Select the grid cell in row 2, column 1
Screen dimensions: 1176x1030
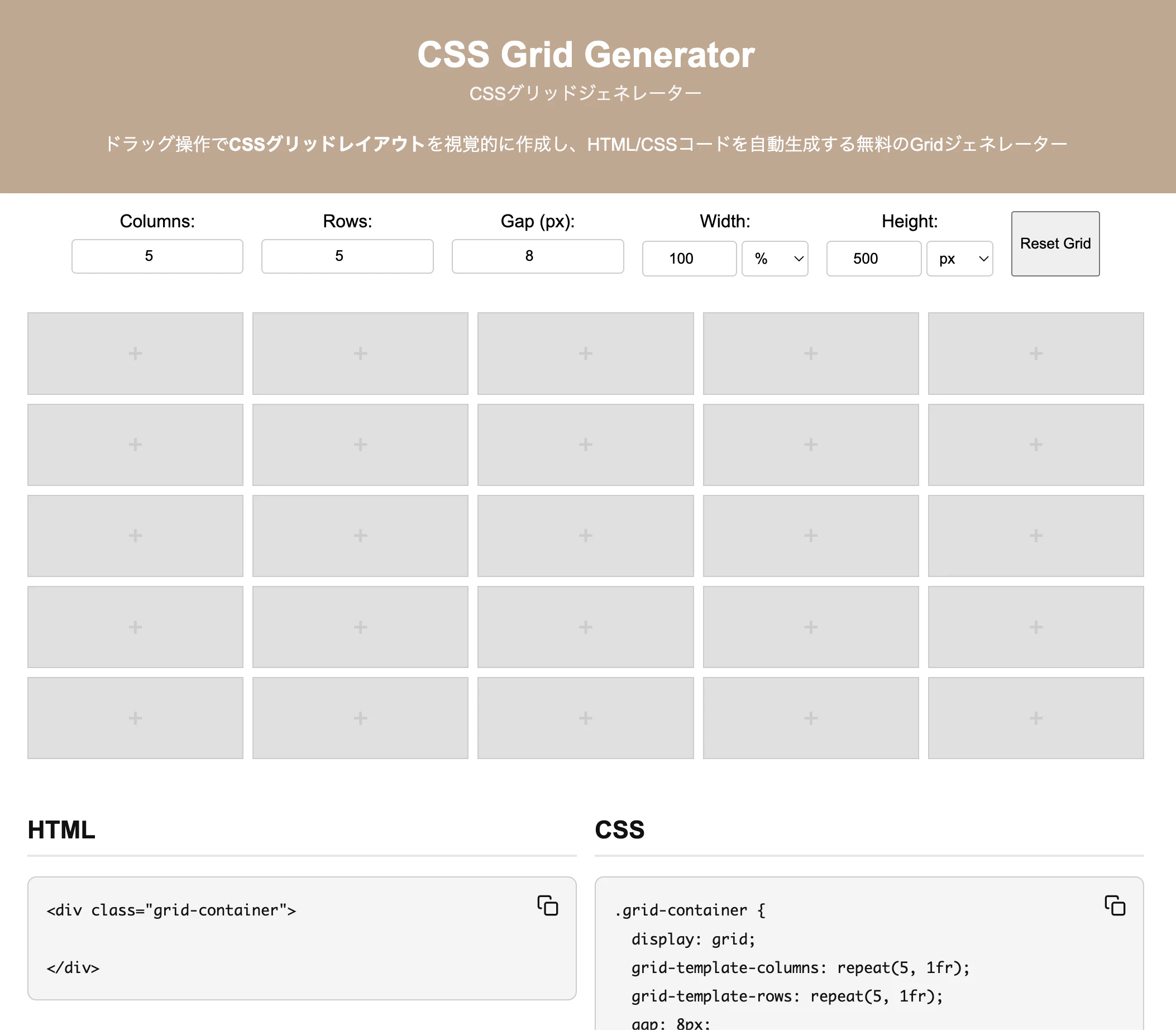(135, 445)
